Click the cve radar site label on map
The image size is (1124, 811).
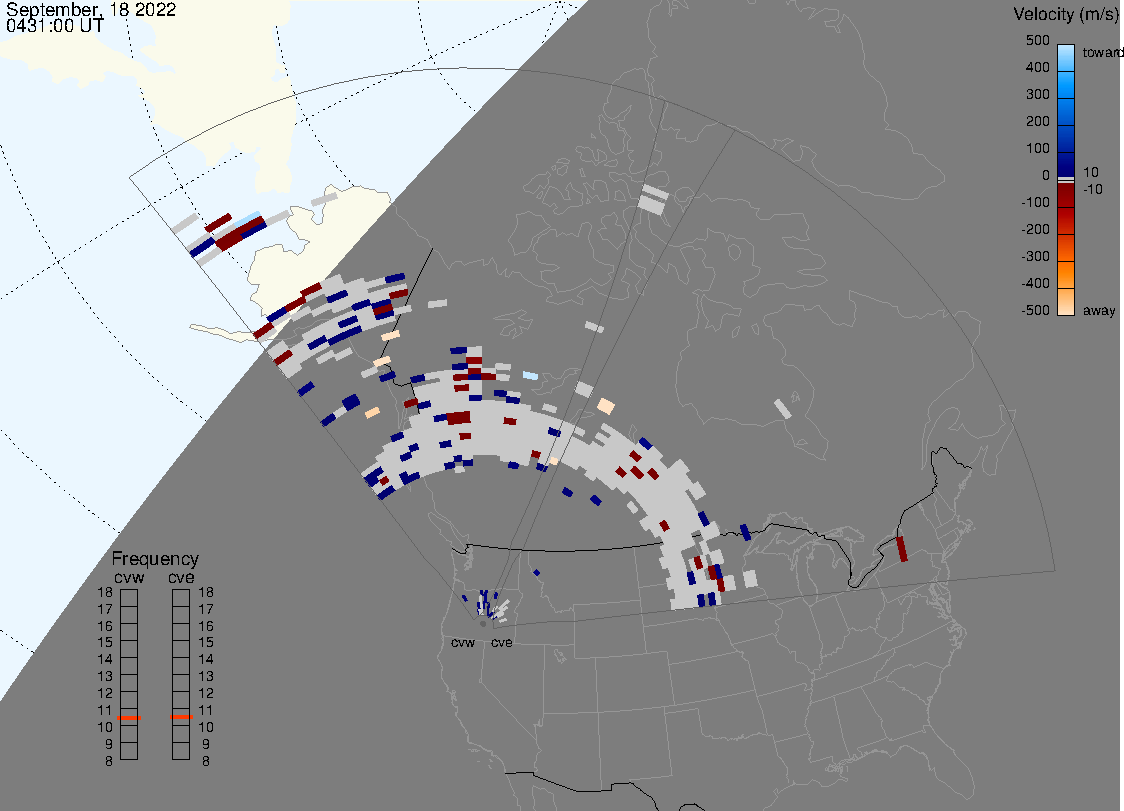502,642
